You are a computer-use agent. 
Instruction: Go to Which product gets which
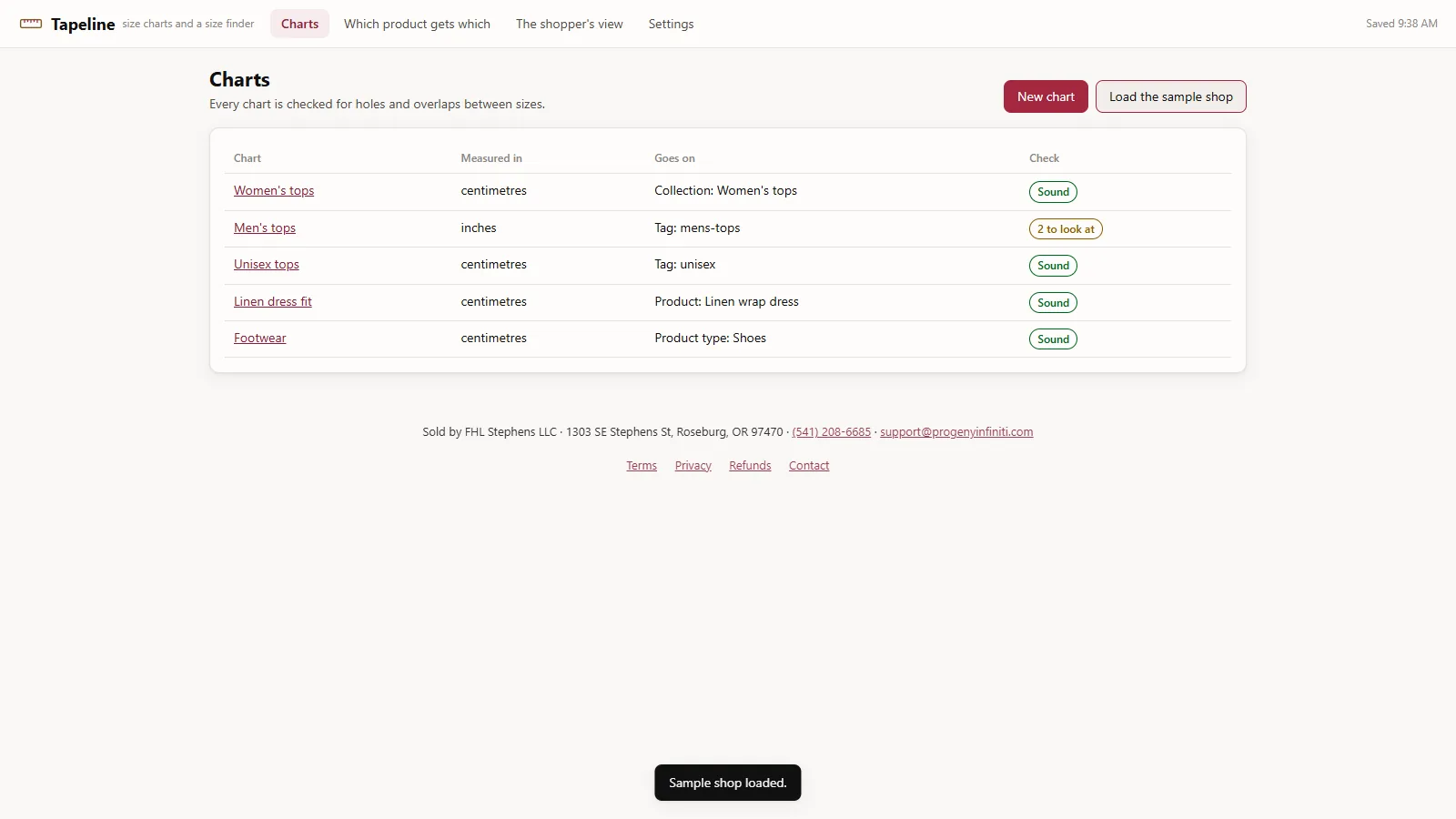417,24
